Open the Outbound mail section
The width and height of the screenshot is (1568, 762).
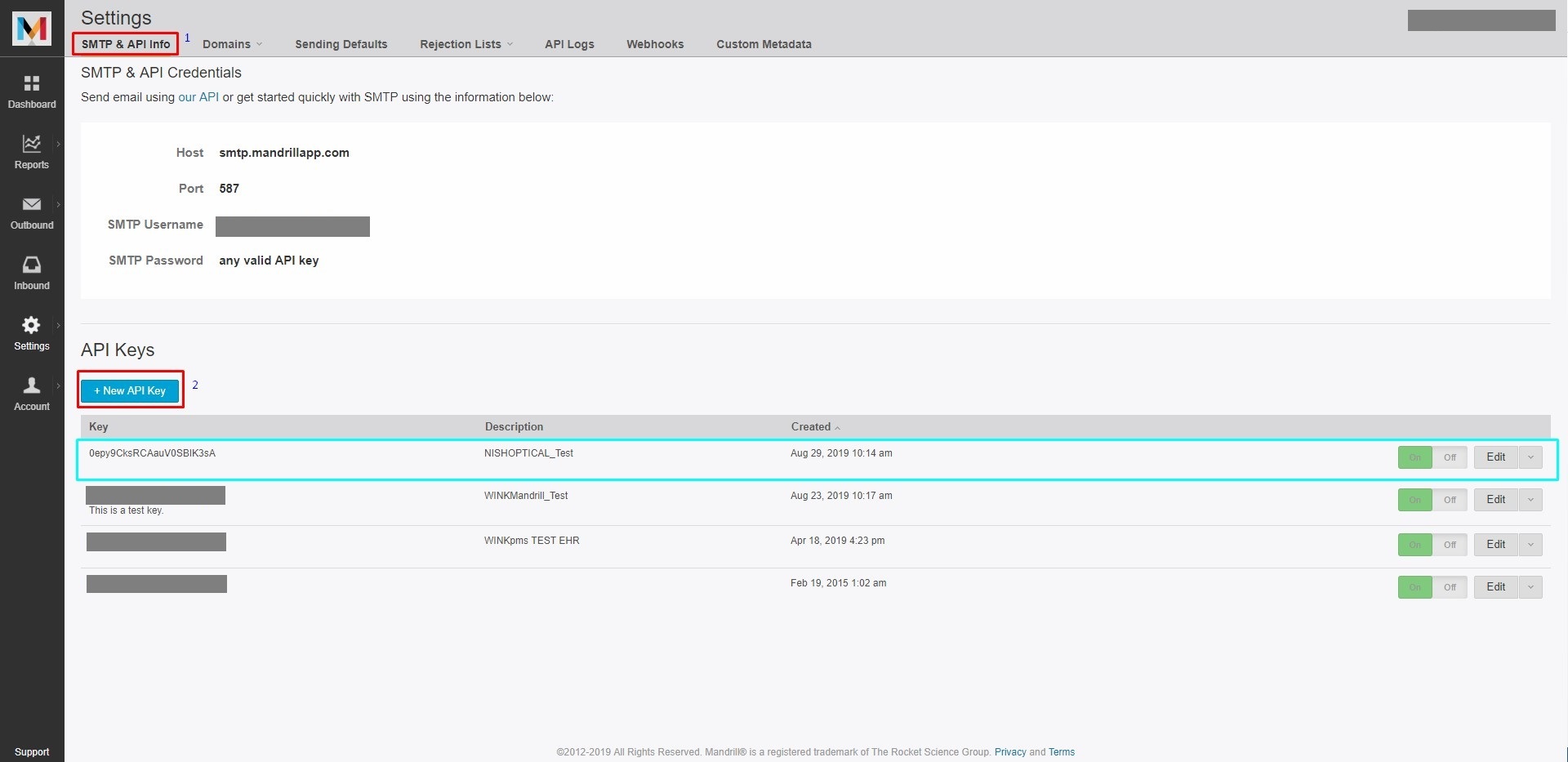pos(32,212)
